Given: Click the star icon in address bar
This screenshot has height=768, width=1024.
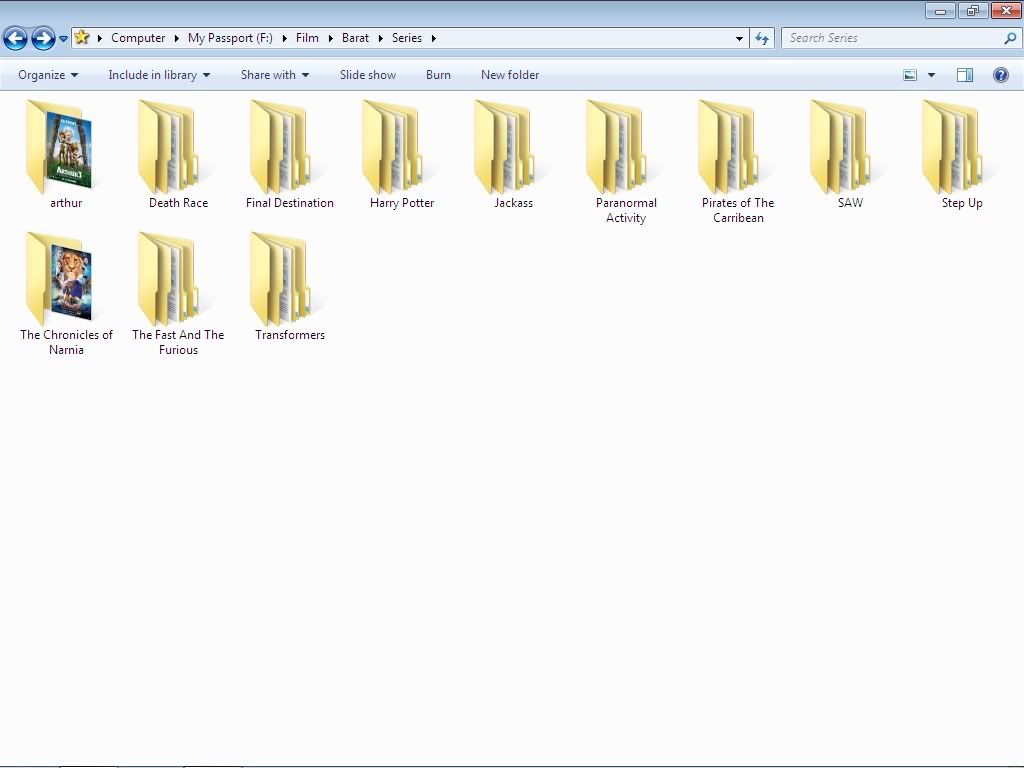Looking at the screenshot, I should 82,37.
